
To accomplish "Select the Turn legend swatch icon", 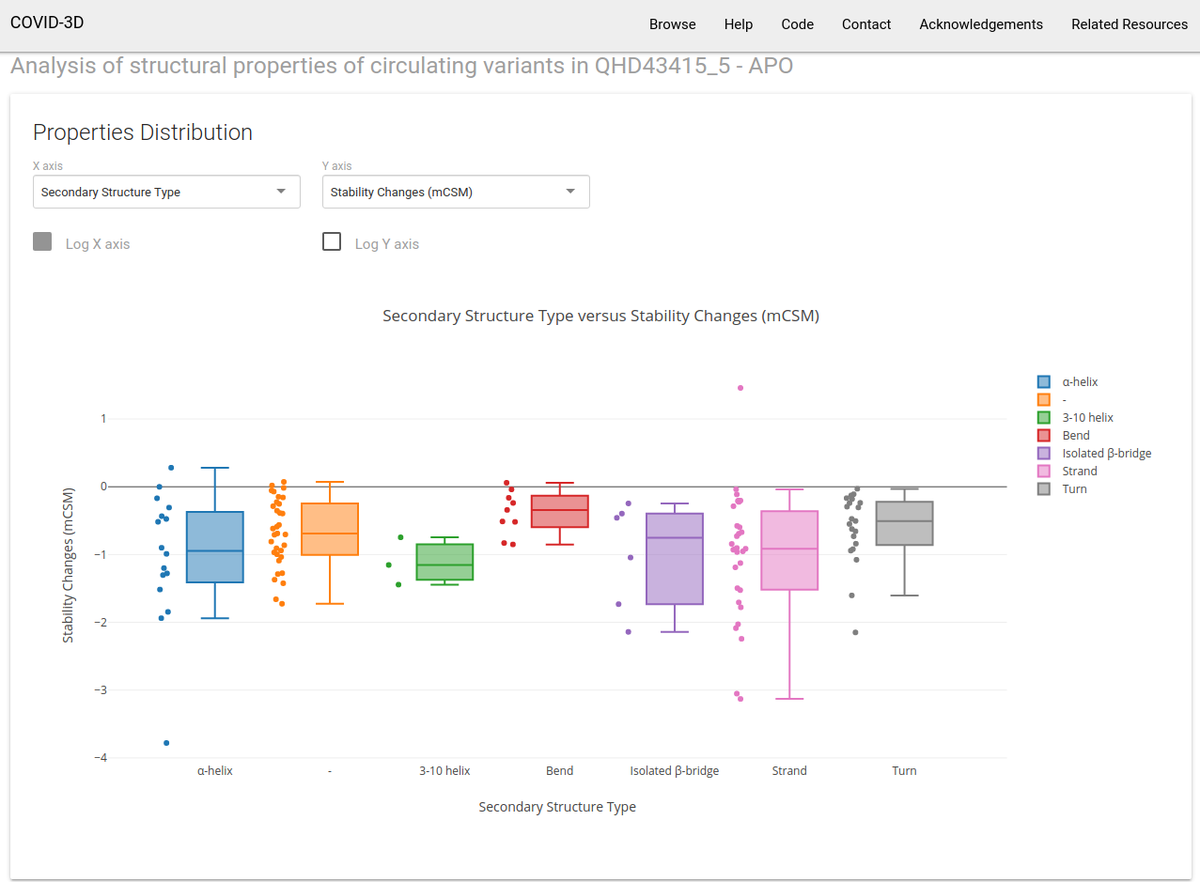I will [x=1044, y=489].
